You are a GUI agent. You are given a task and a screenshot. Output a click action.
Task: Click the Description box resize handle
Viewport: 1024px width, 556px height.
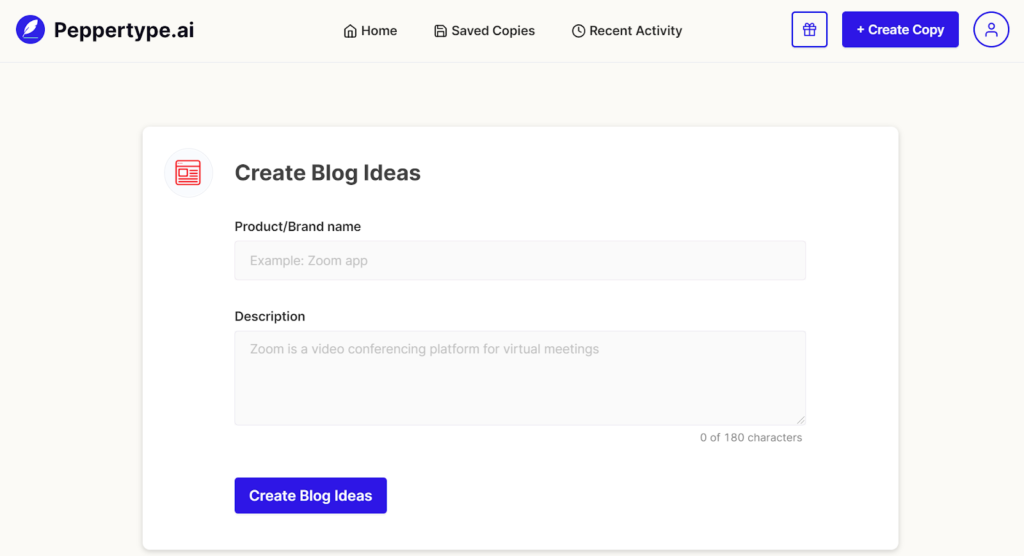(x=800, y=419)
